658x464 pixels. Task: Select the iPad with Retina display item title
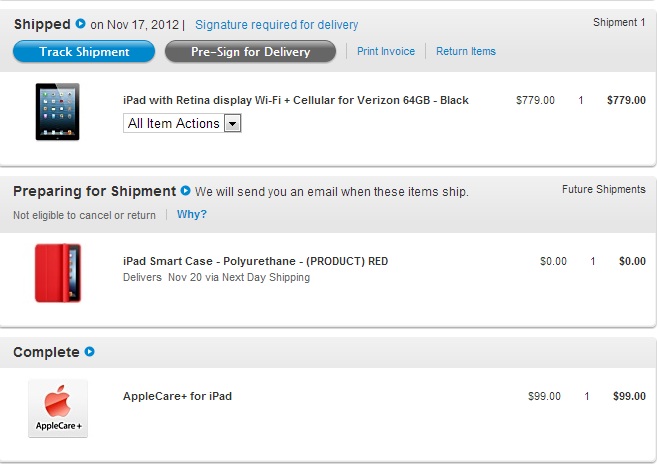(295, 100)
